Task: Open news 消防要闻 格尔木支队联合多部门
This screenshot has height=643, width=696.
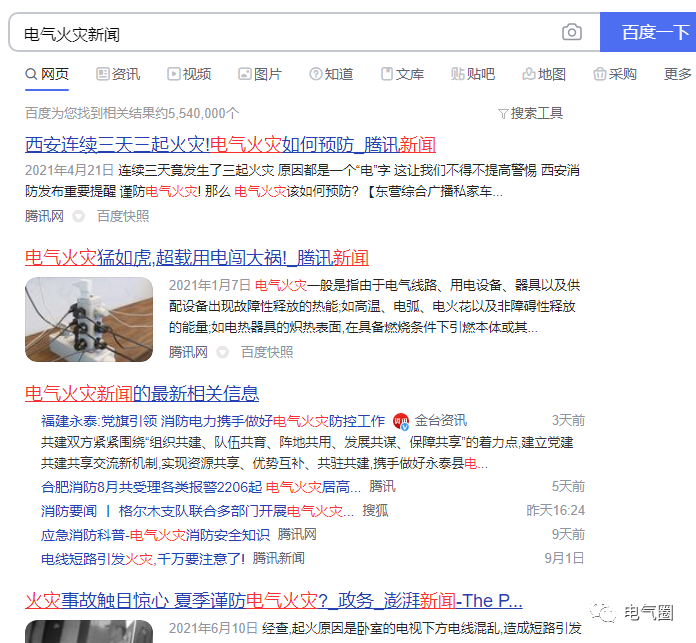Action: coord(198,511)
